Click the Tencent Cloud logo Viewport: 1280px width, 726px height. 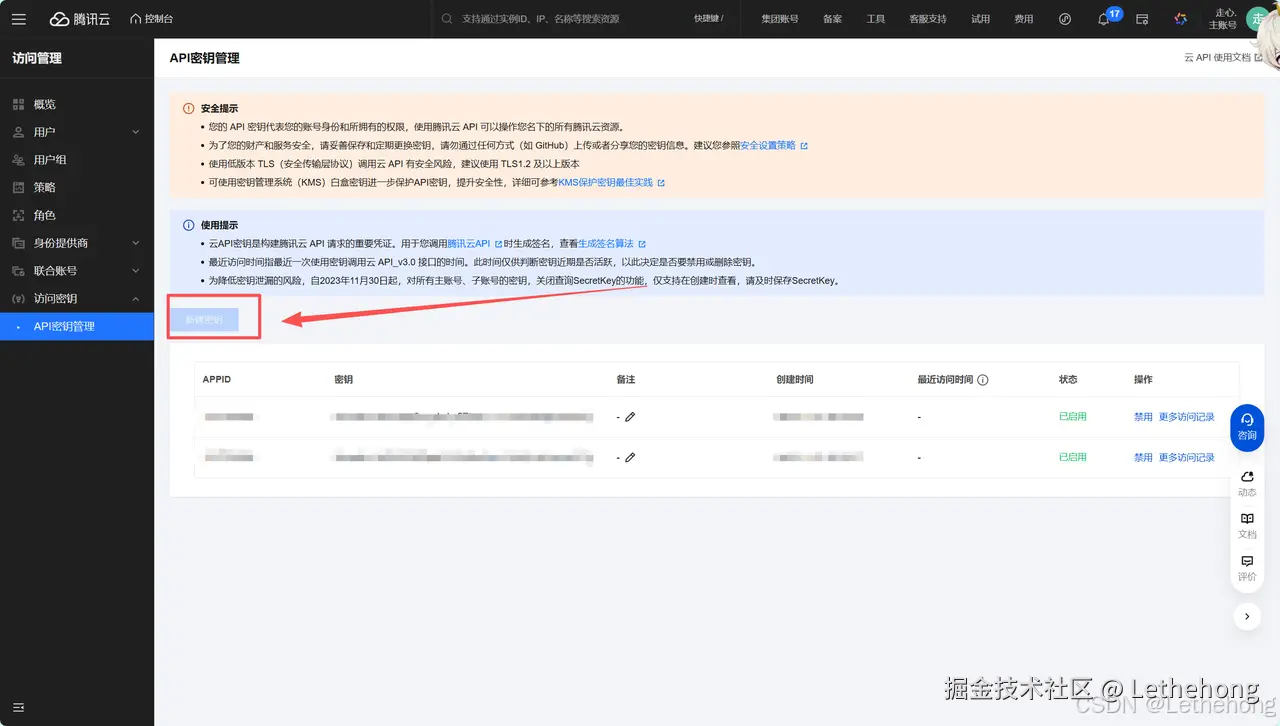[x=80, y=19]
